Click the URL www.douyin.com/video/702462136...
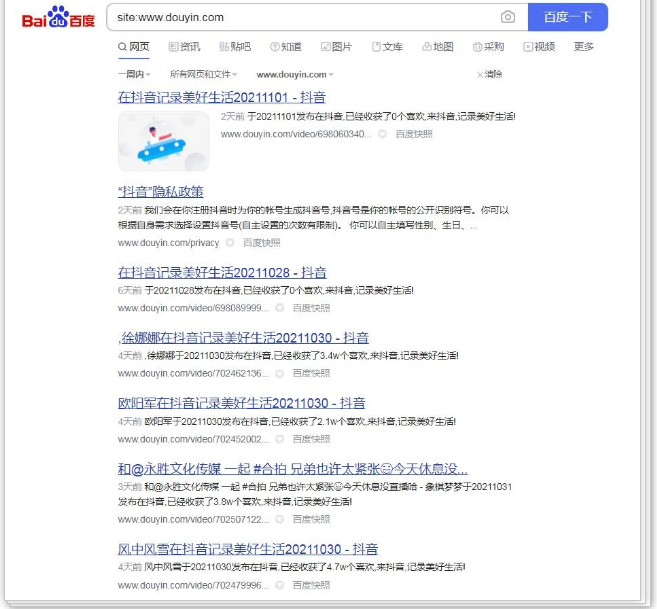 193,373
